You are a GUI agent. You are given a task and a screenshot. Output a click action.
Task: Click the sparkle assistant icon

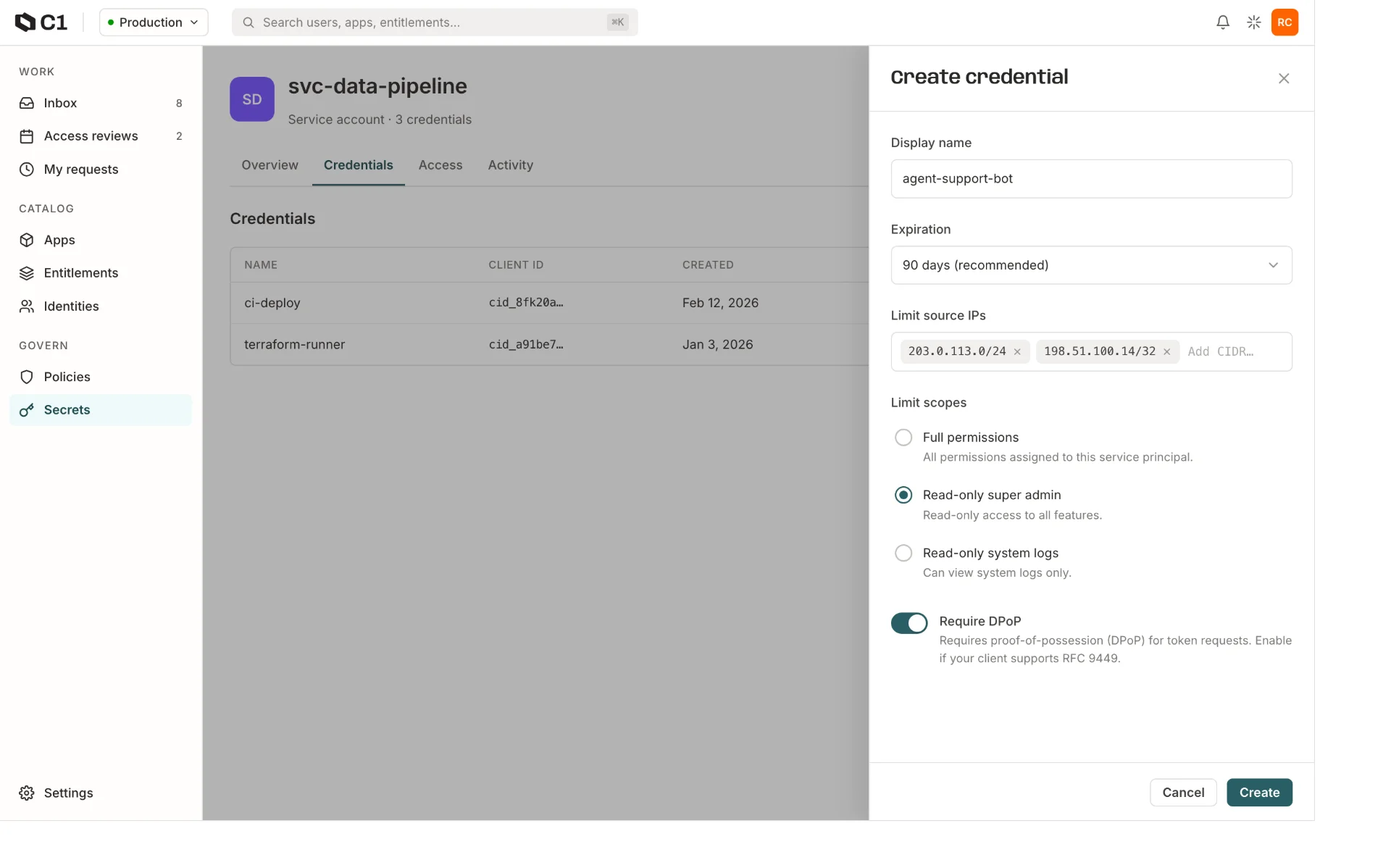pos(1254,22)
